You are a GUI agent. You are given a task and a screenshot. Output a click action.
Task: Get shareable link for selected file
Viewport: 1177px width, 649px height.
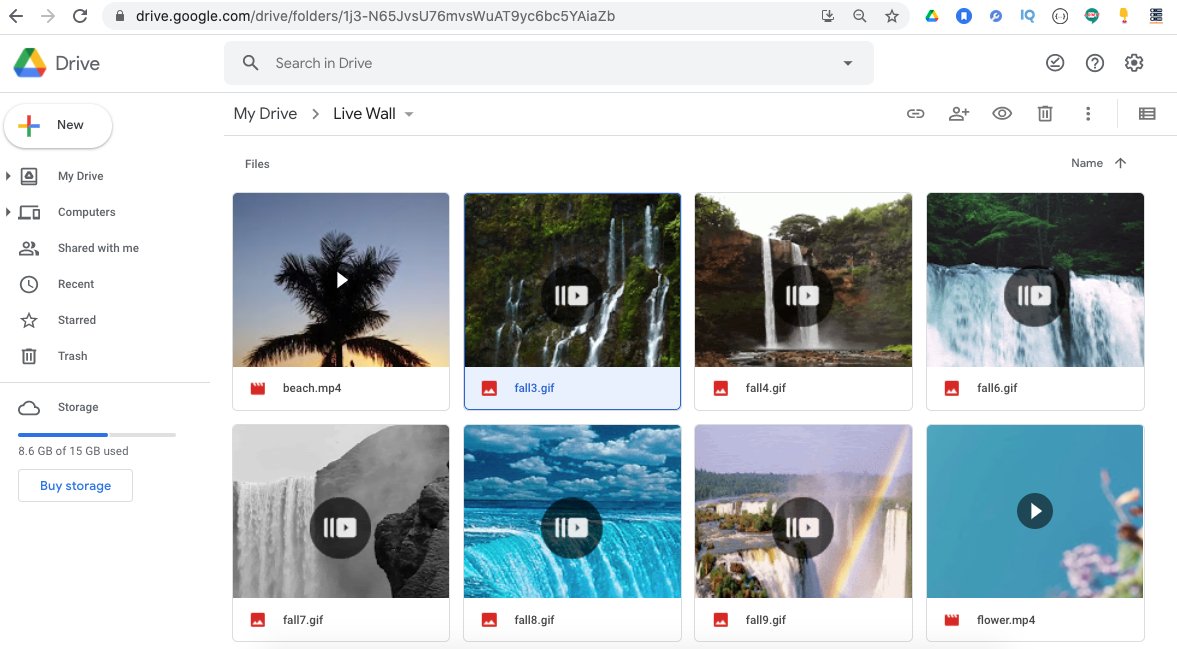coord(915,114)
